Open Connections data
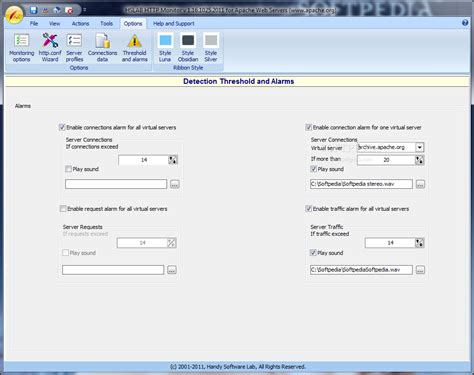The height and width of the screenshot is (375, 474). point(102,48)
